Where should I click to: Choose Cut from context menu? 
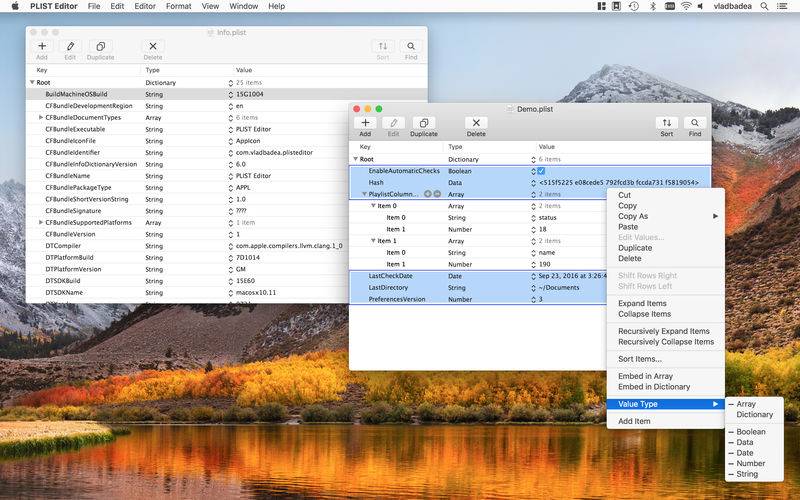pyautogui.click(x=665, y=195)
